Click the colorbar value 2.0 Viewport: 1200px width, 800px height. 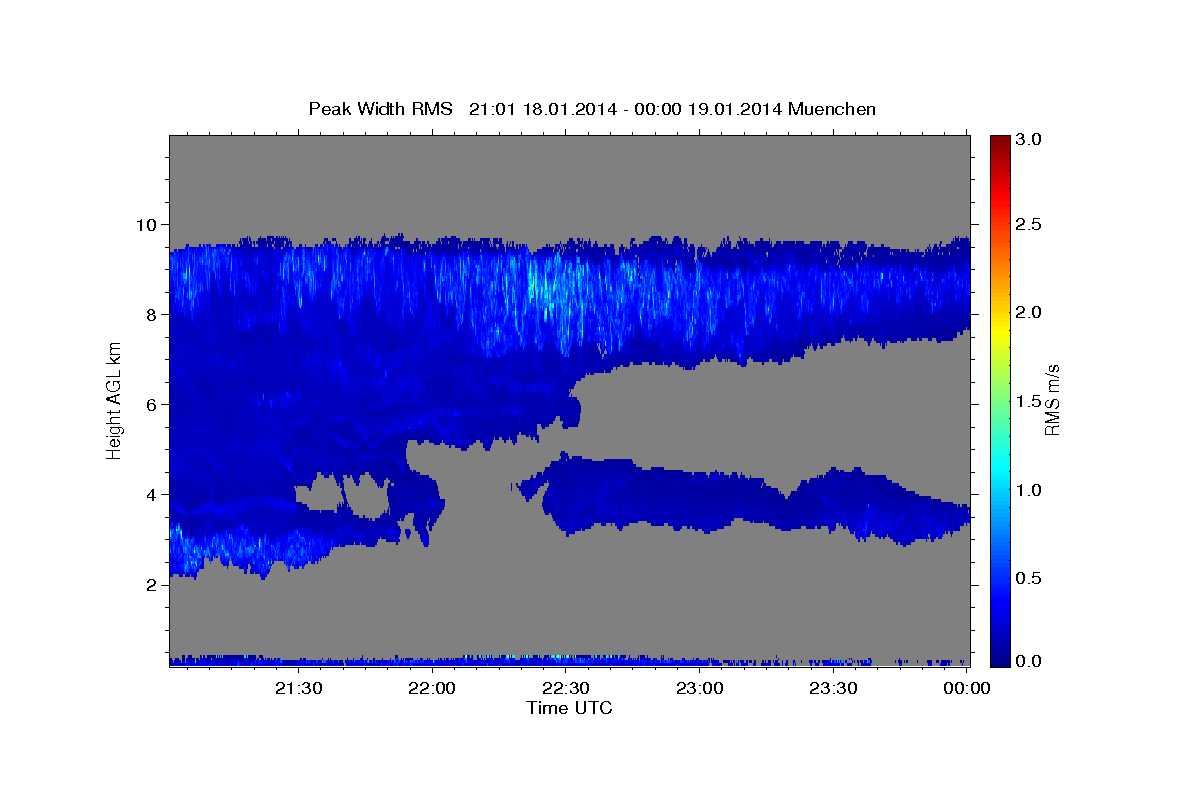coord(1030,312)
